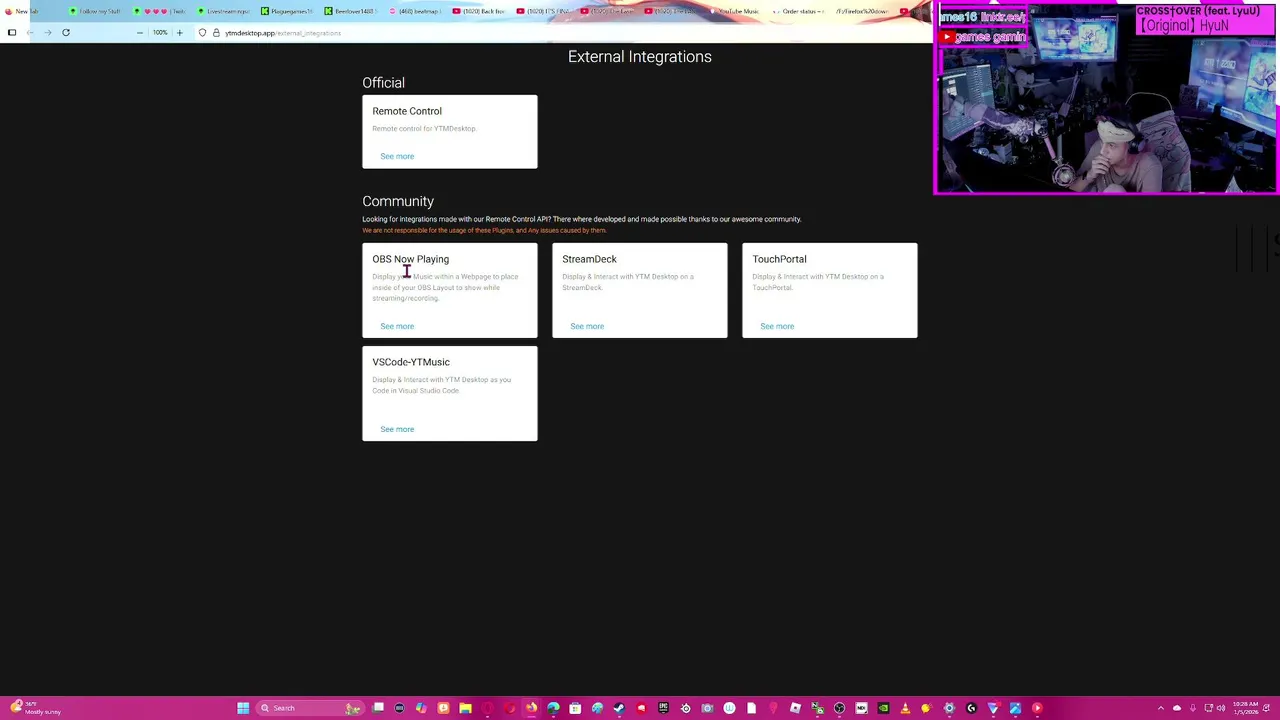
Task: Open Microsoft Edge from the taskbar
Action: 553,708
